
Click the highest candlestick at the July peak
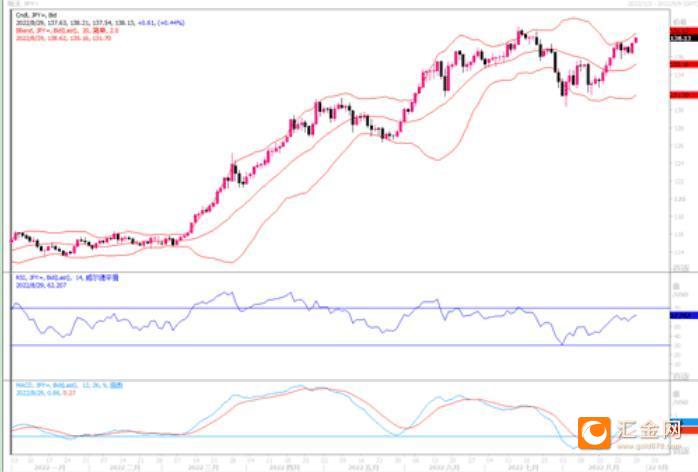coord(519,35)
